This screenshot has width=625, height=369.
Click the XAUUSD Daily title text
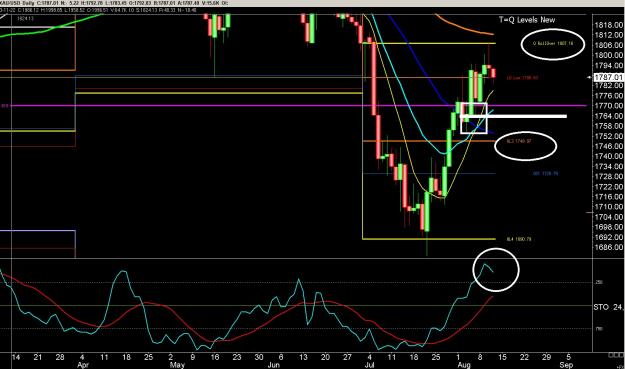(x=18, y=3)
